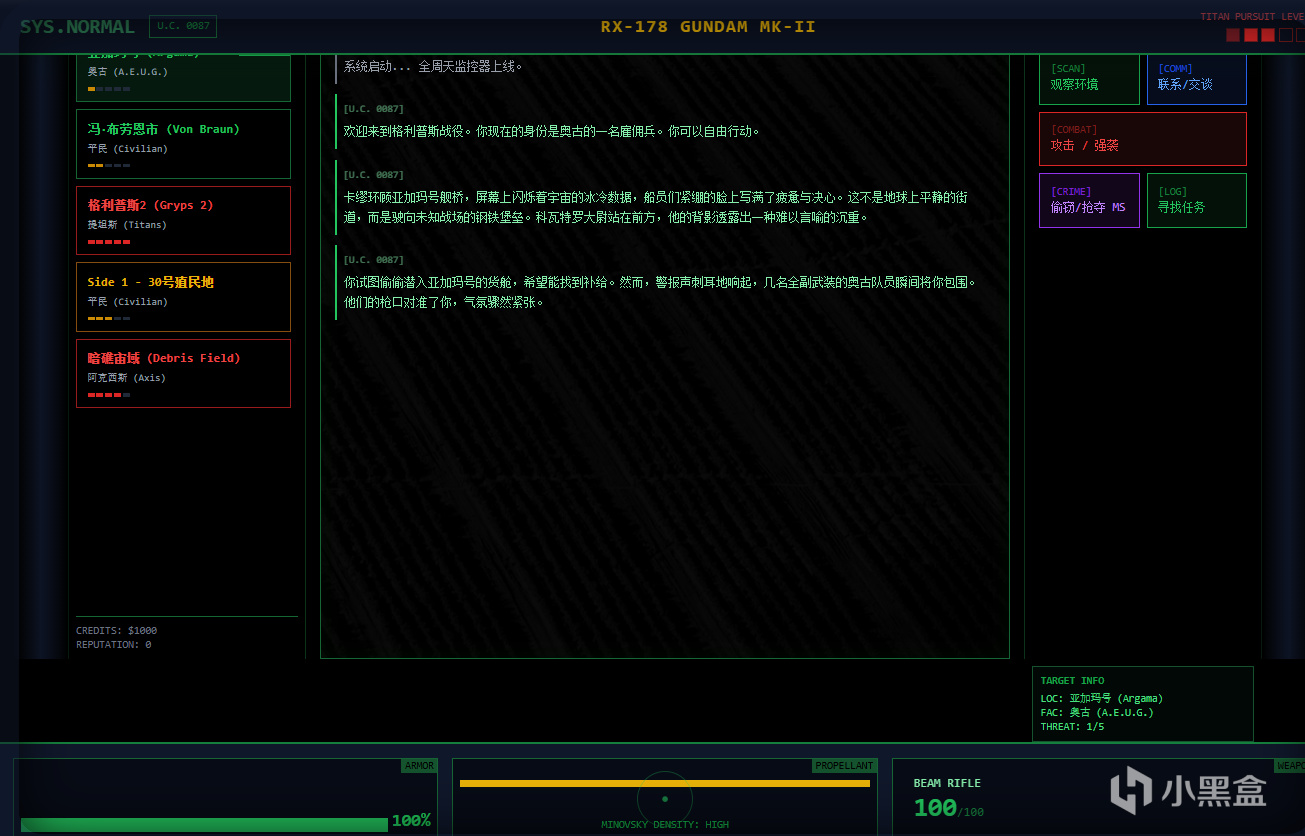Open the [COMM] 联系/交谈 action
This screenshot has width=1305, height=836.
(1196, 79)
